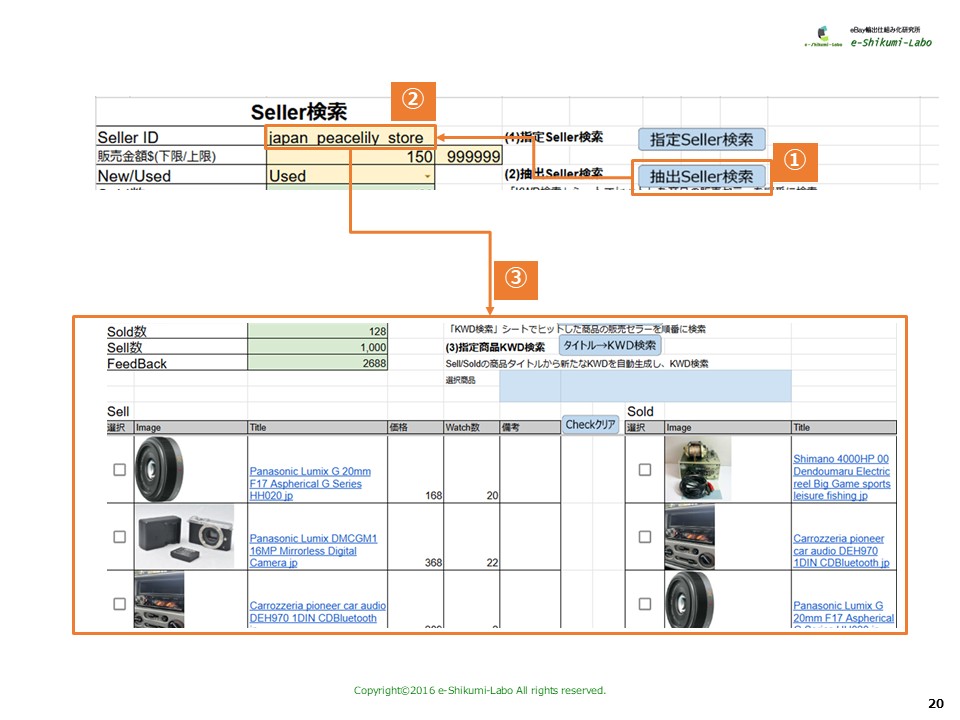Click the 抽出Seller検索 button
Image resolution: width=960 pixels, height=720 pixels.
pos(701,176)
